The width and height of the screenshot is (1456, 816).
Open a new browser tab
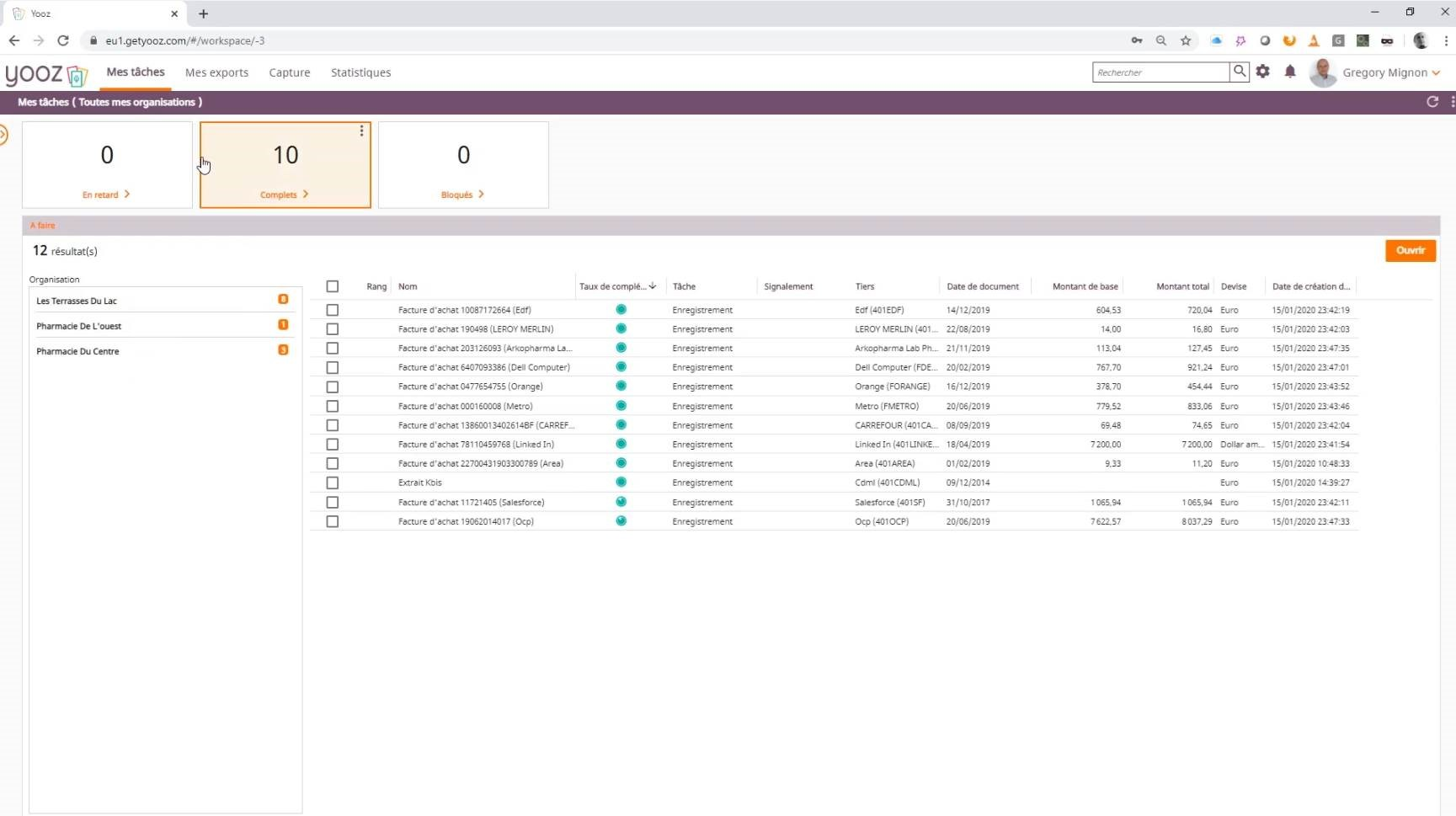(x=203, y=13)
